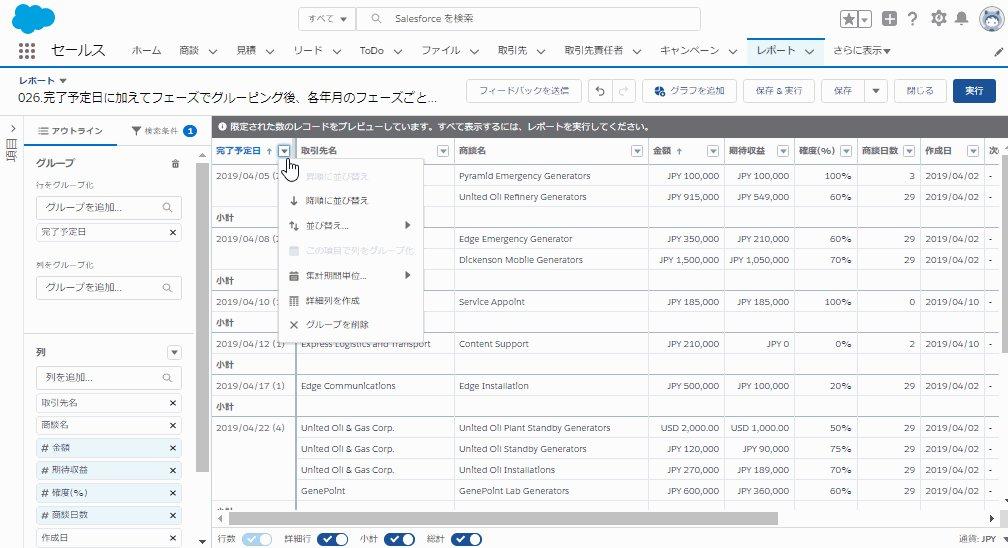Delete groups using the trash icon
1008x548 pixels.
tap(176, 164)
